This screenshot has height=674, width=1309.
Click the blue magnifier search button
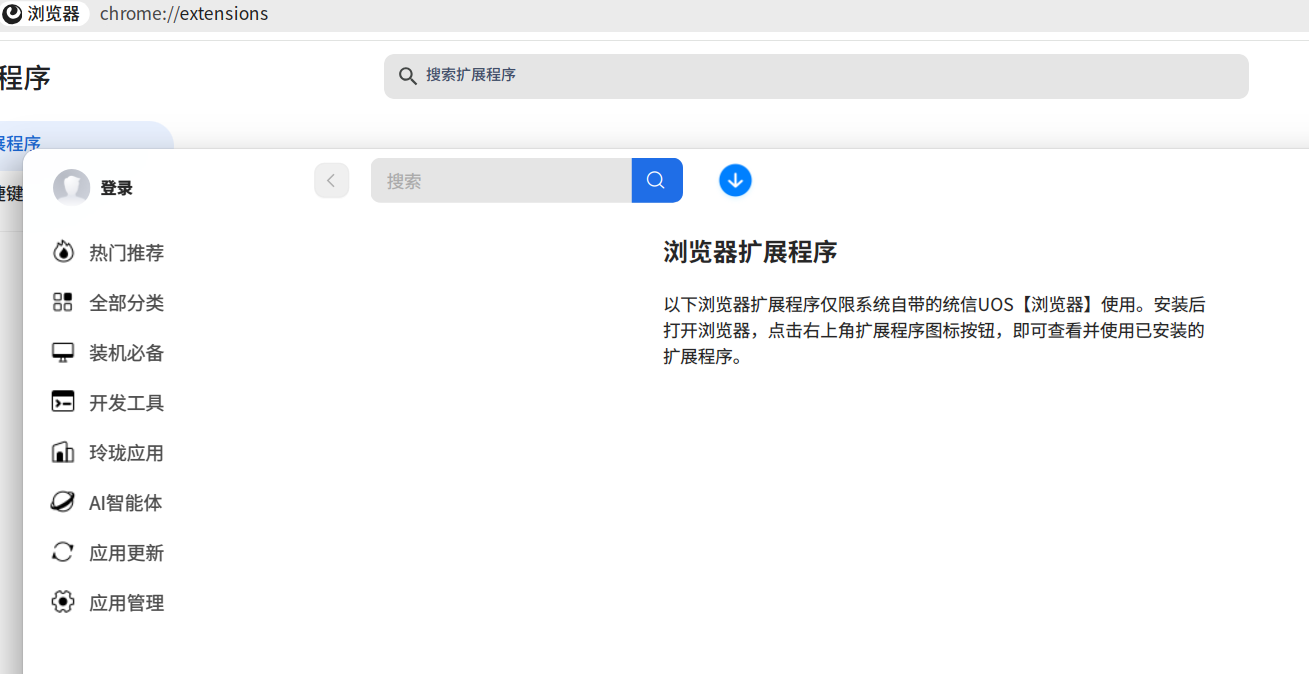(657, 180)
